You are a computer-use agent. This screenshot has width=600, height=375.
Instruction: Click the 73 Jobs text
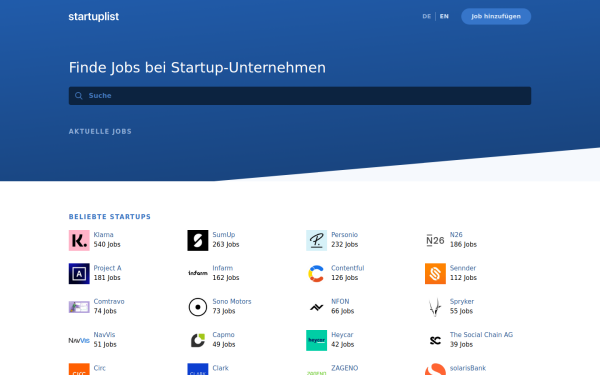(x=224, y=311)
